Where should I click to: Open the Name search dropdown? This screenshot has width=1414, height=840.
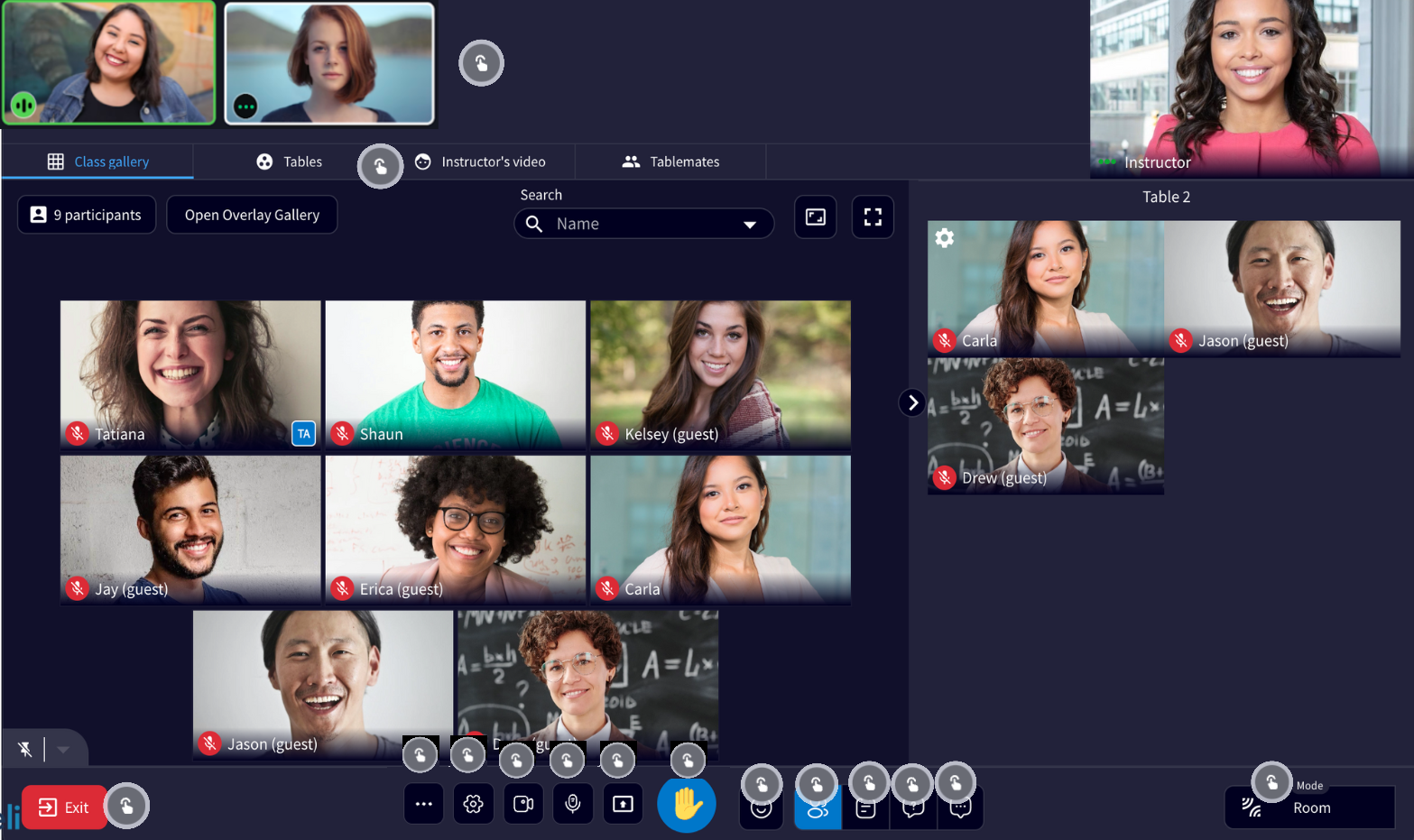click(750, 223)
